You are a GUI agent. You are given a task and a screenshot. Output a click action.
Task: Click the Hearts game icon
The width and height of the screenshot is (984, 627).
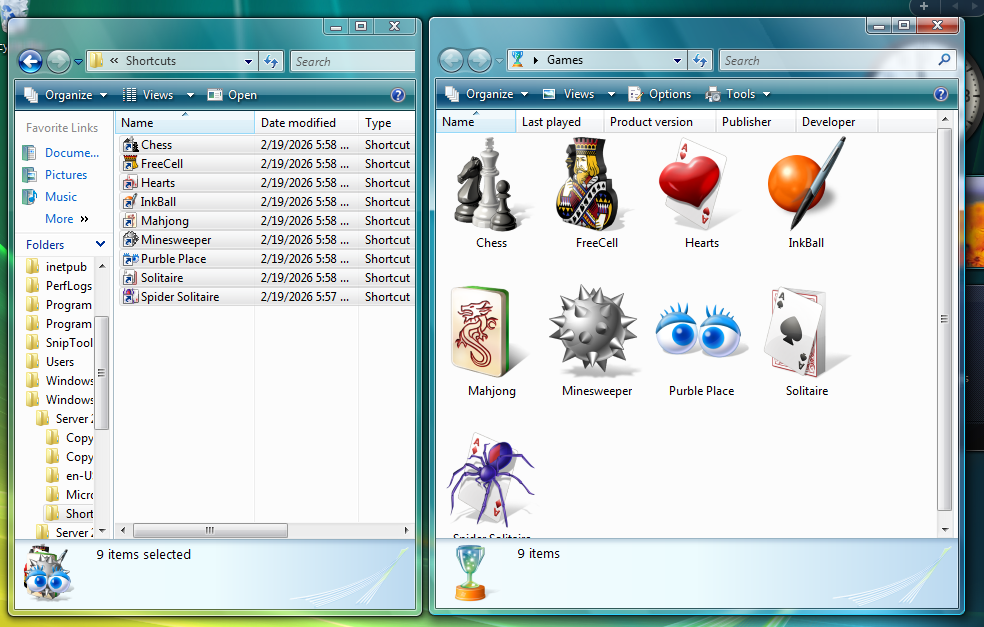(x=701, y=186)
